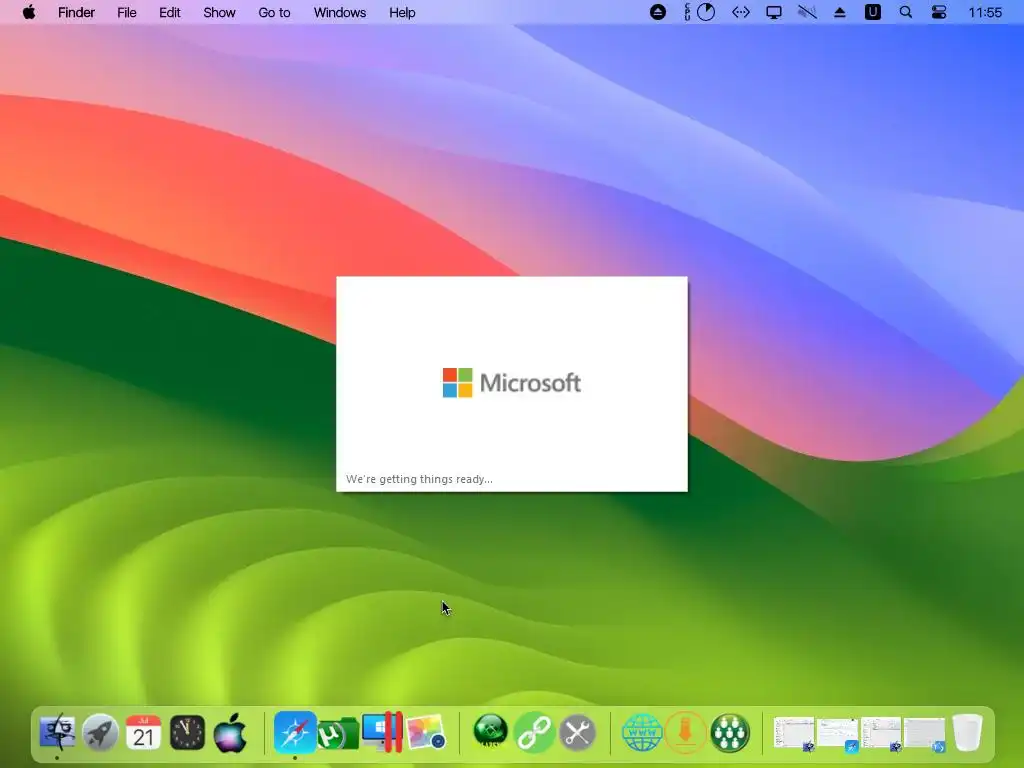Screen dimensions: 1024x768
Task: Open the File menu
Action: (127, 12)
